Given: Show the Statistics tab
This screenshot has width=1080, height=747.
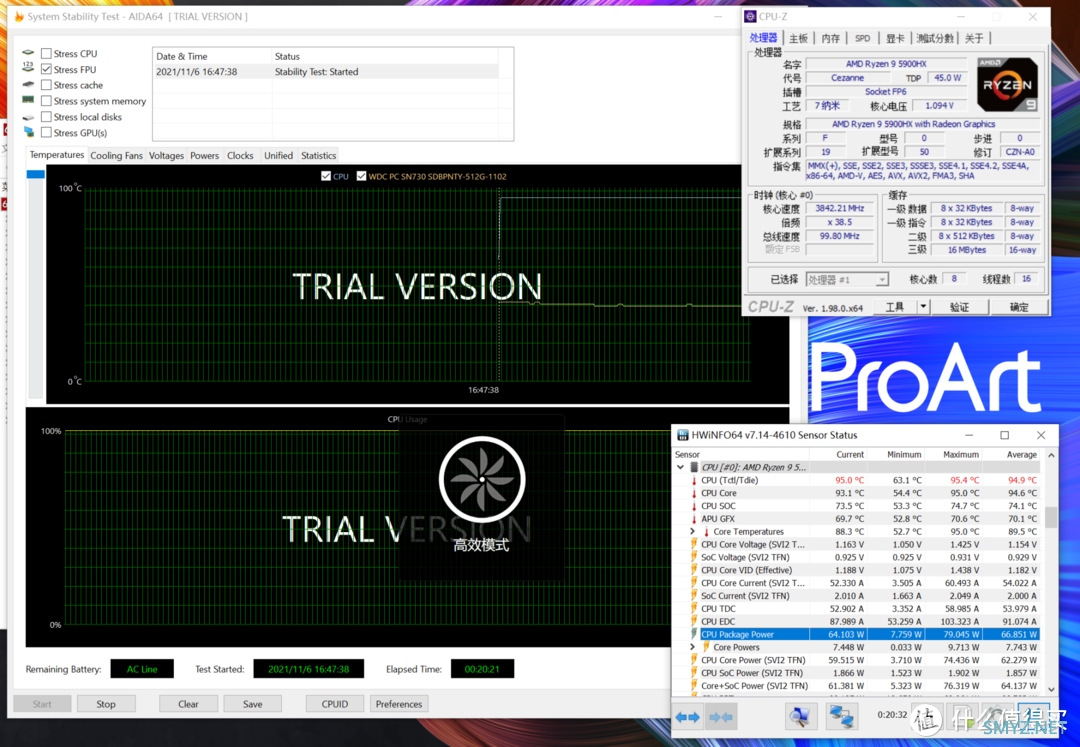Looking at the screenshot, I should click(318, 156).
